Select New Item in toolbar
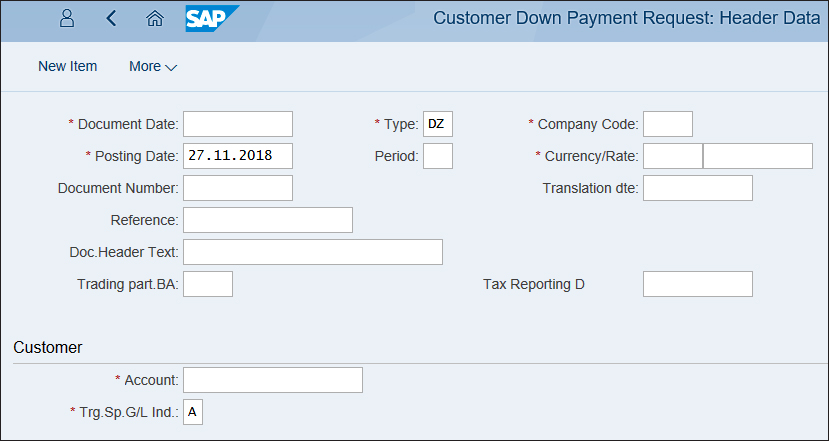The image size is (829, 441). point(68,67)
